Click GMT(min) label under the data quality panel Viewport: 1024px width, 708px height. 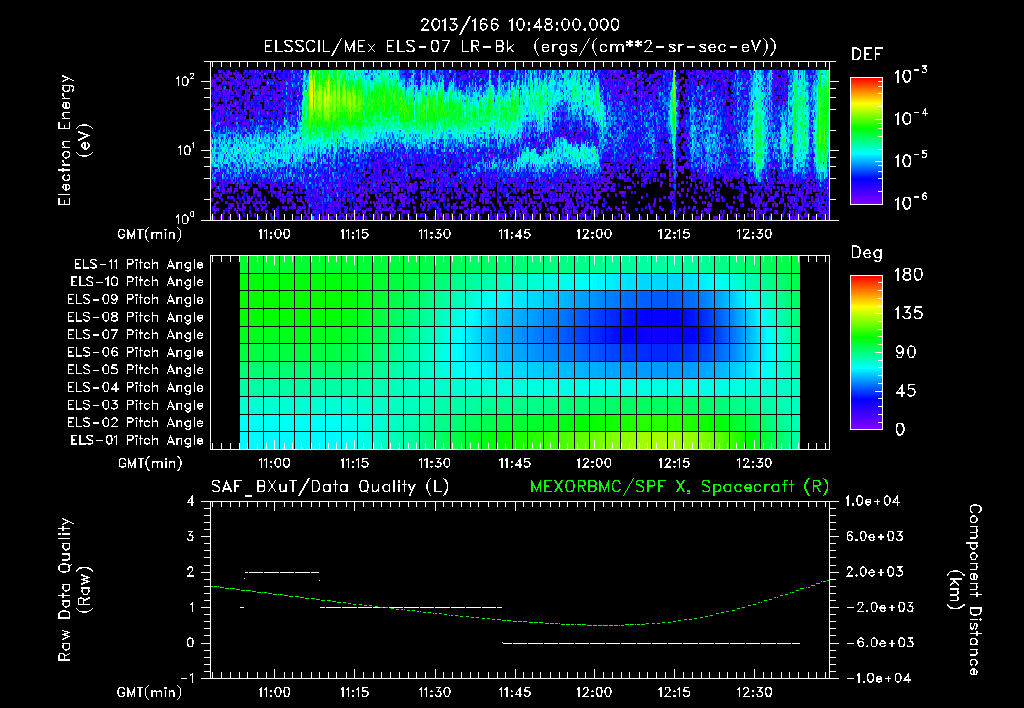150,692
